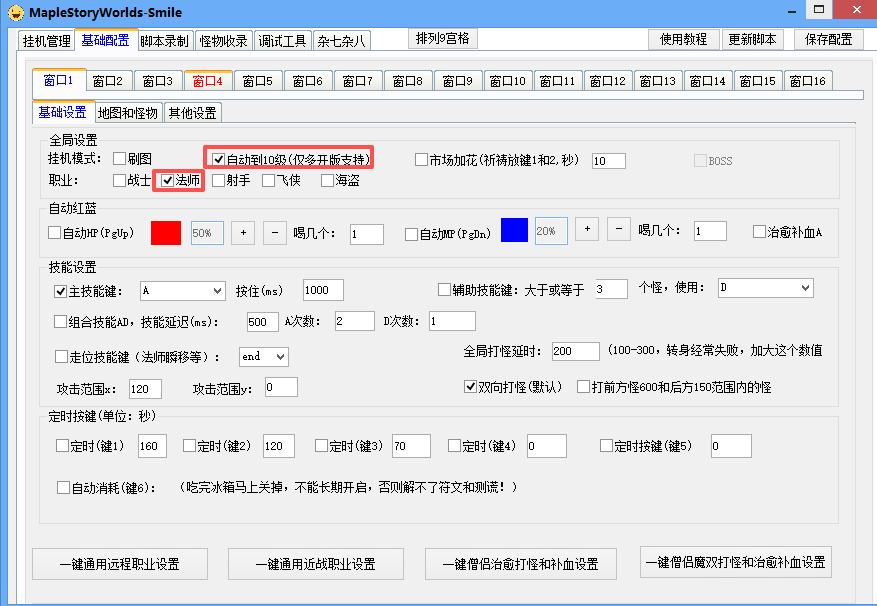Click the 全局打怪延时 input field
The width and height of the screenshot is (877, 606).
point(576,351)
